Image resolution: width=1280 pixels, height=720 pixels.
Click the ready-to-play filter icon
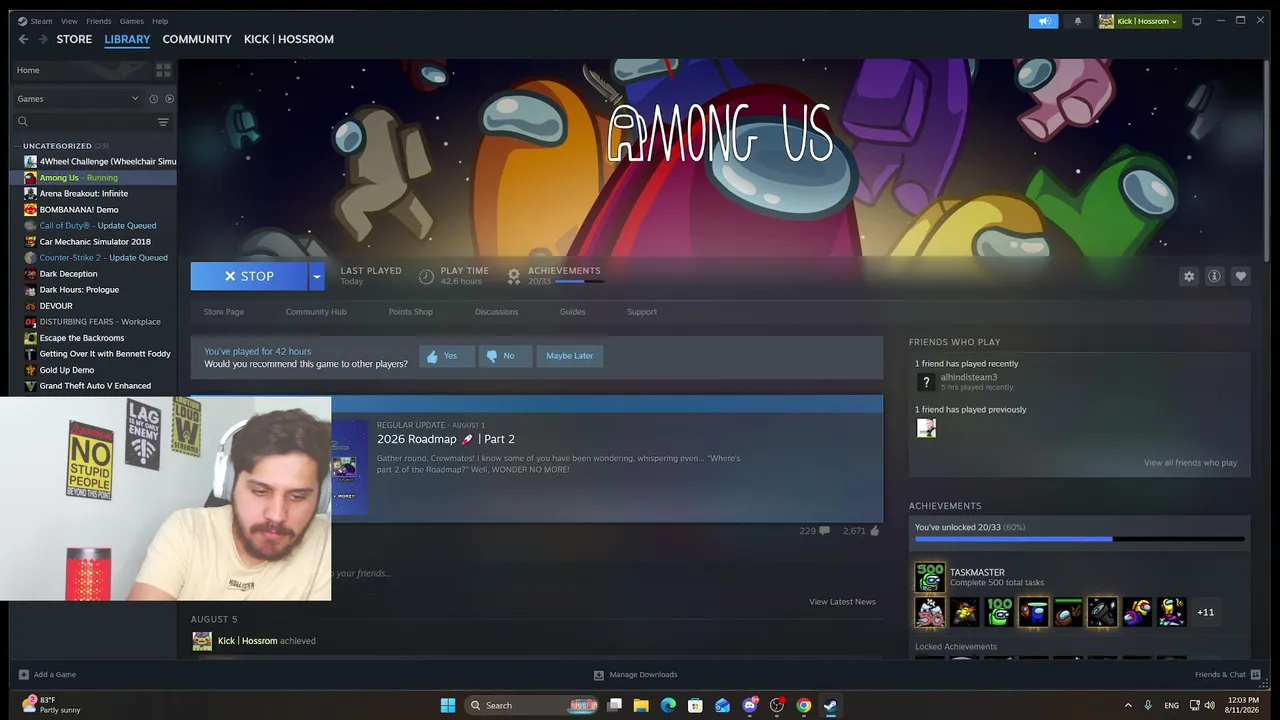coord(169,99)
